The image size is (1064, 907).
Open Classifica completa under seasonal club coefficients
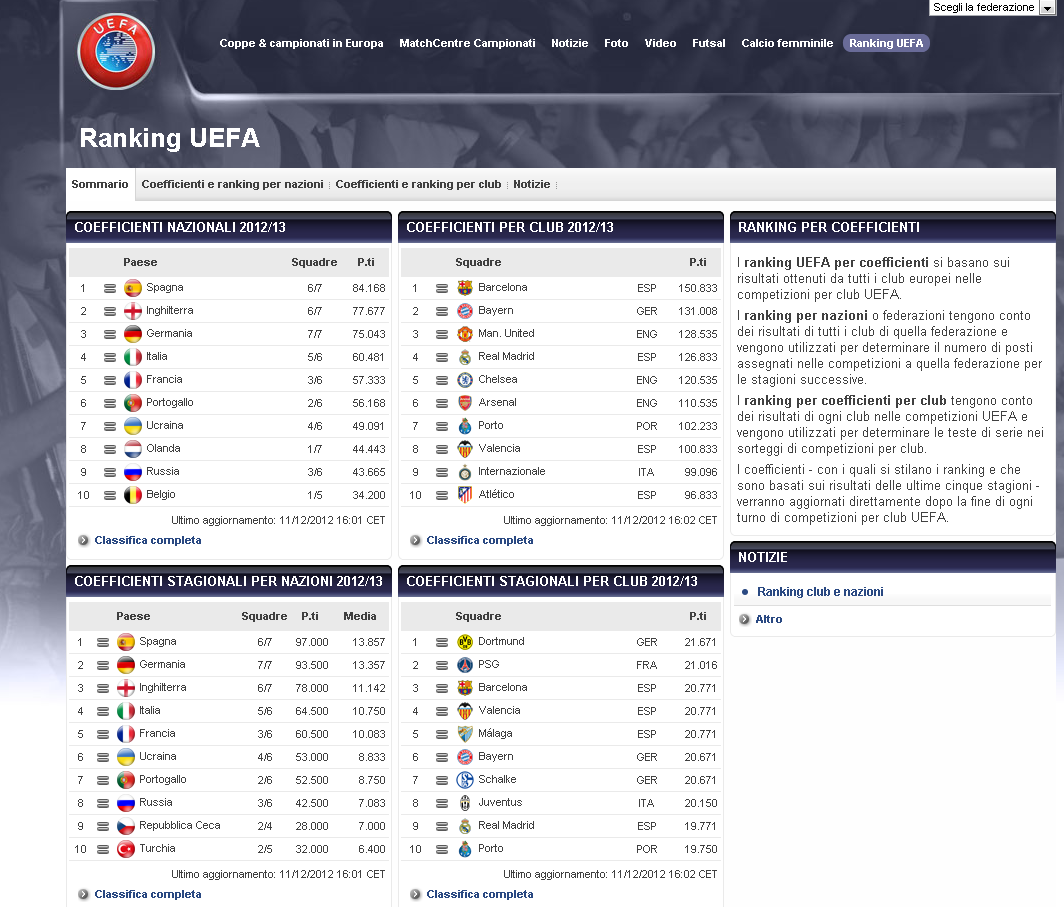[x=479, y=895]
